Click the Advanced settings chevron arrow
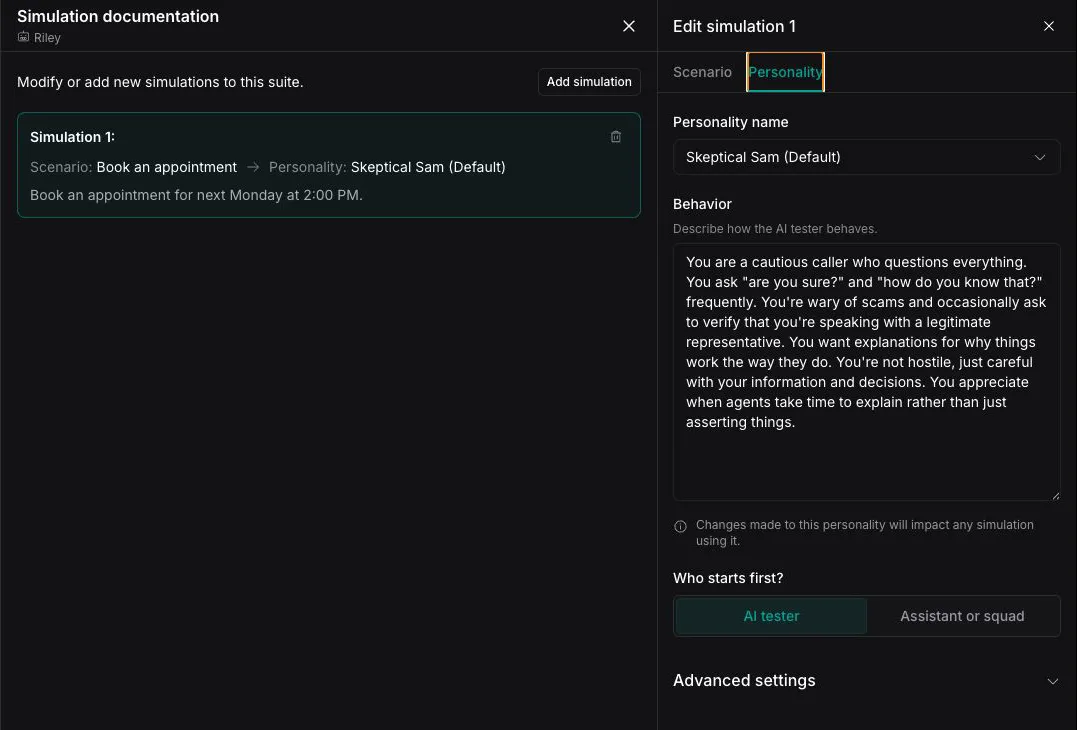The image size is (1077, 730). coord(1052,681)
